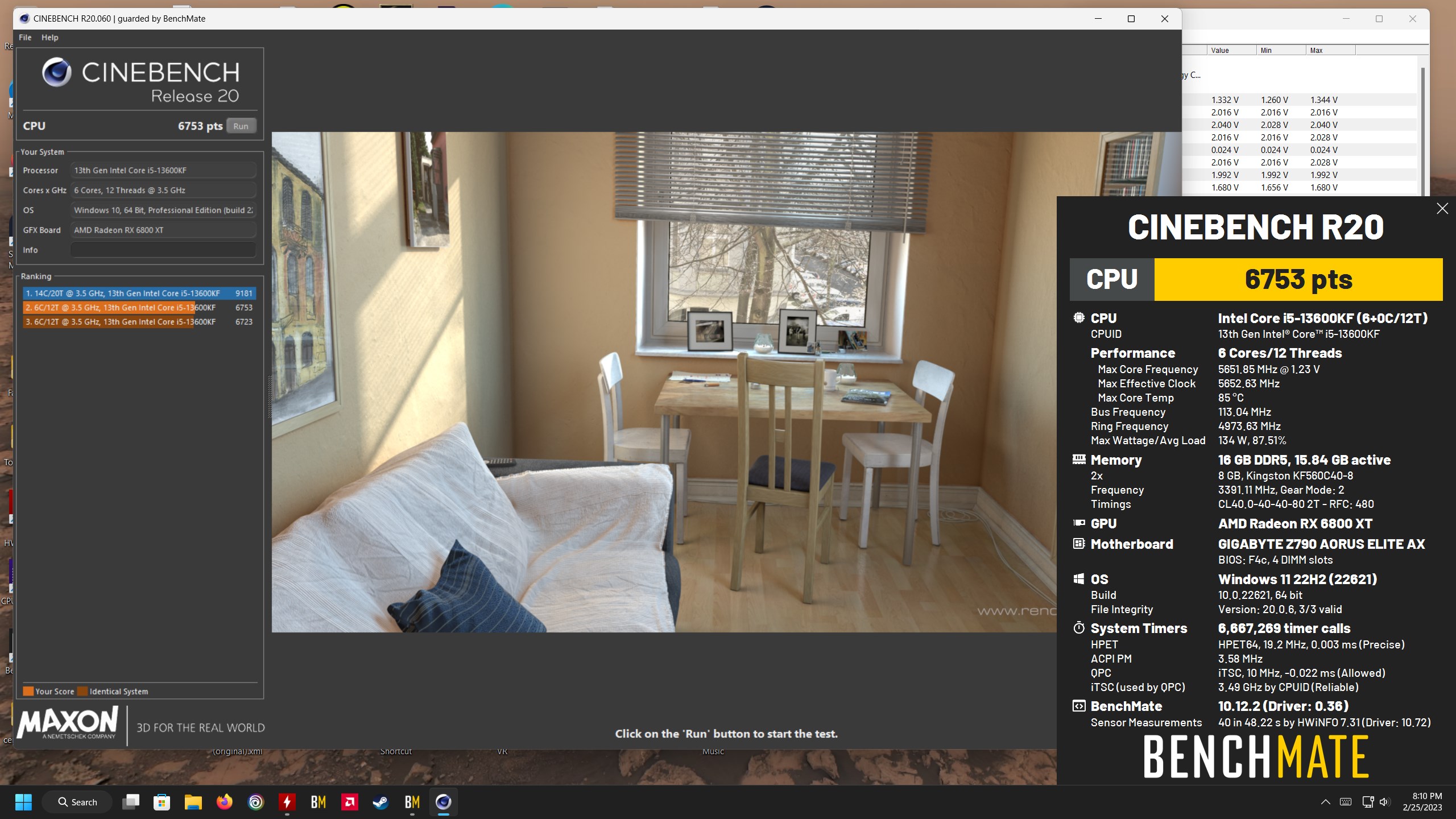Minimize the Cinebench window
The width and height of the screenshot is (1456, 819).
tap(1098, 19)
